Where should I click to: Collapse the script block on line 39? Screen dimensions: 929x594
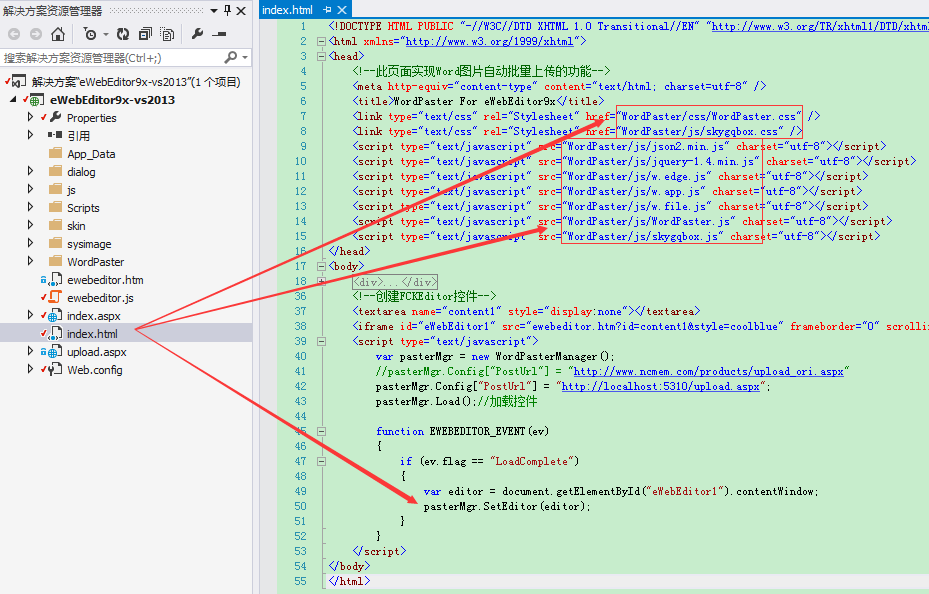coord(321,342)
